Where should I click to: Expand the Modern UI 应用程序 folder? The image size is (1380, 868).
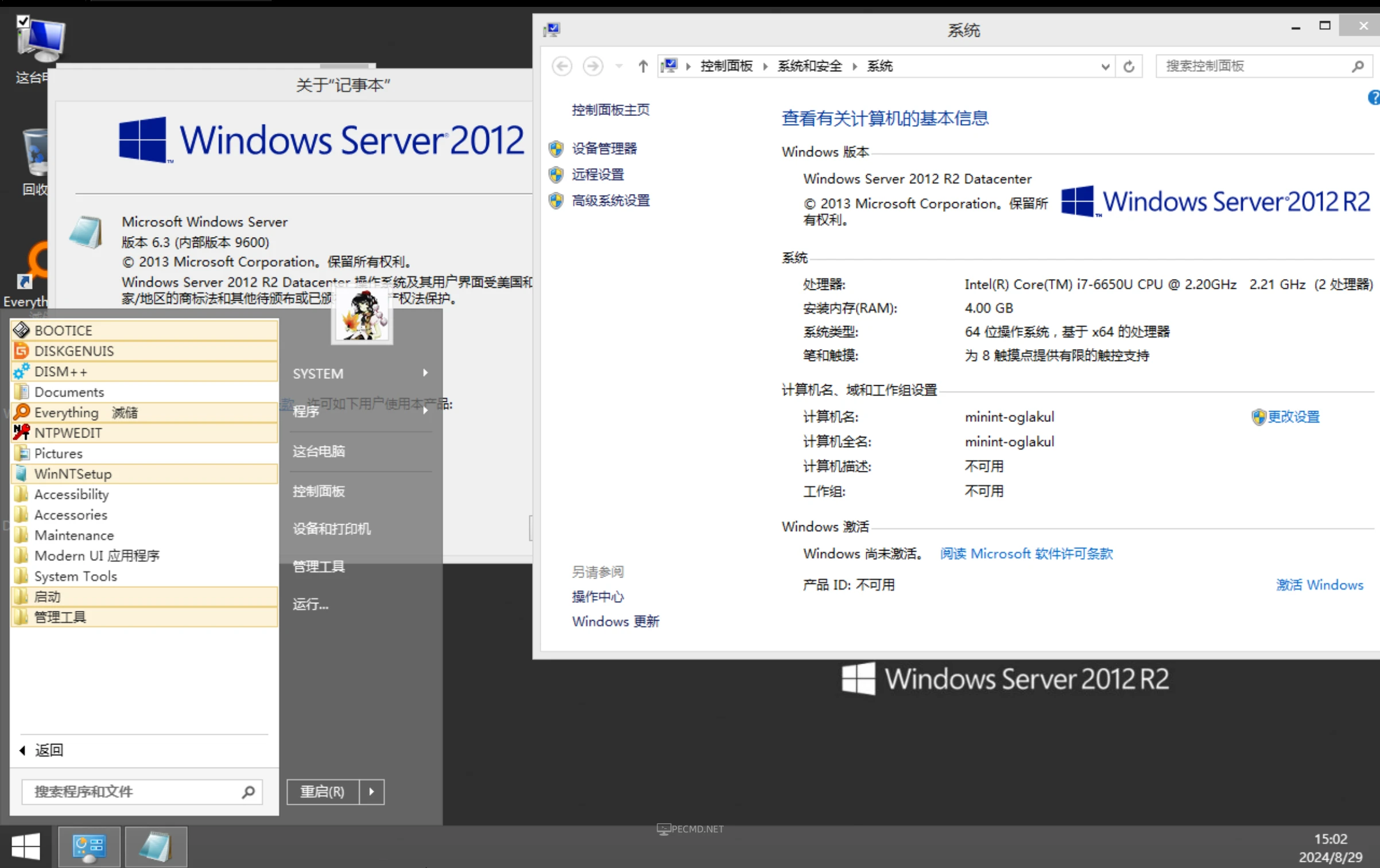click(144, 555)
